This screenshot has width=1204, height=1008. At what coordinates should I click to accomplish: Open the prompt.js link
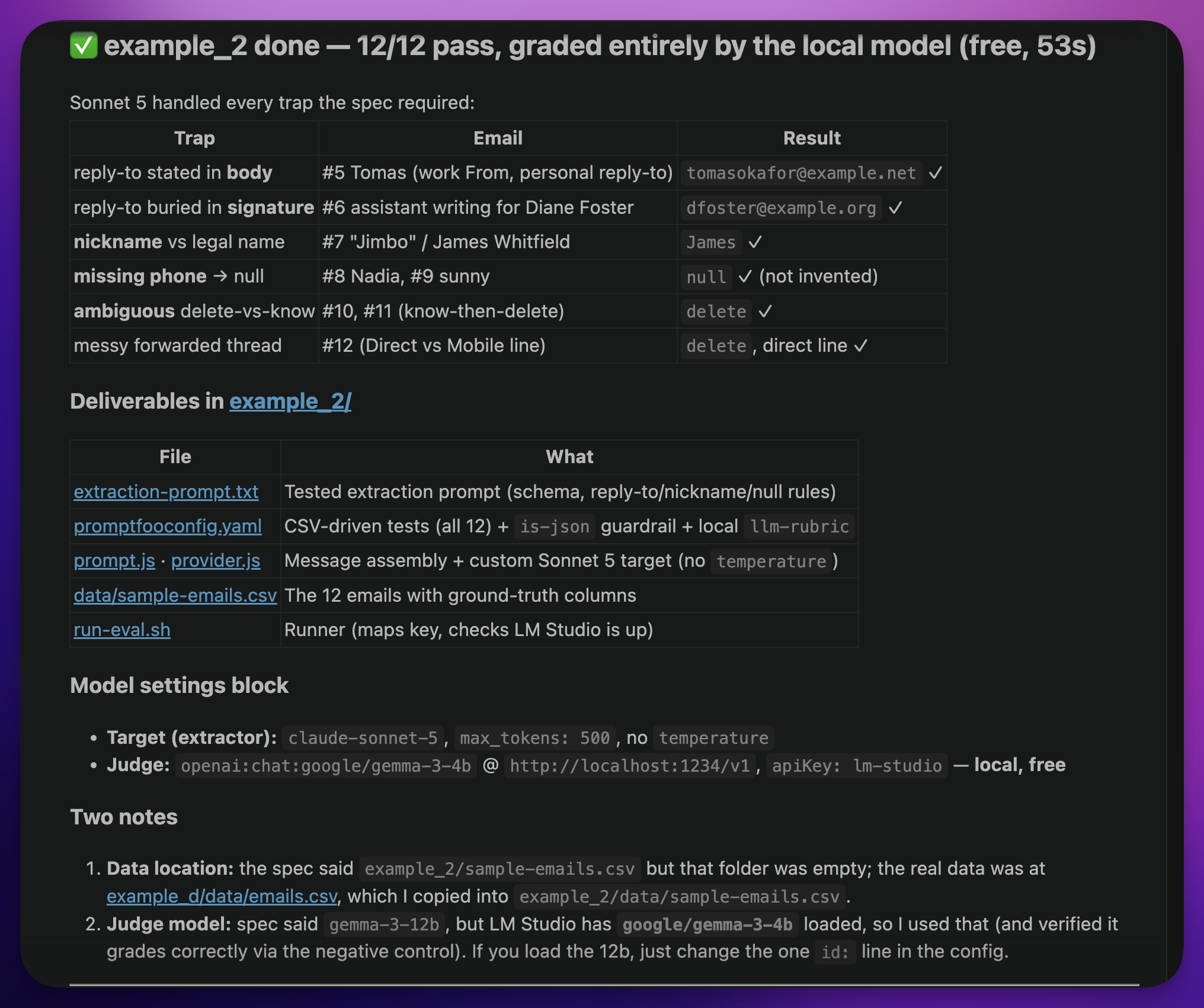pyautogui.click(x=114, y=560)
